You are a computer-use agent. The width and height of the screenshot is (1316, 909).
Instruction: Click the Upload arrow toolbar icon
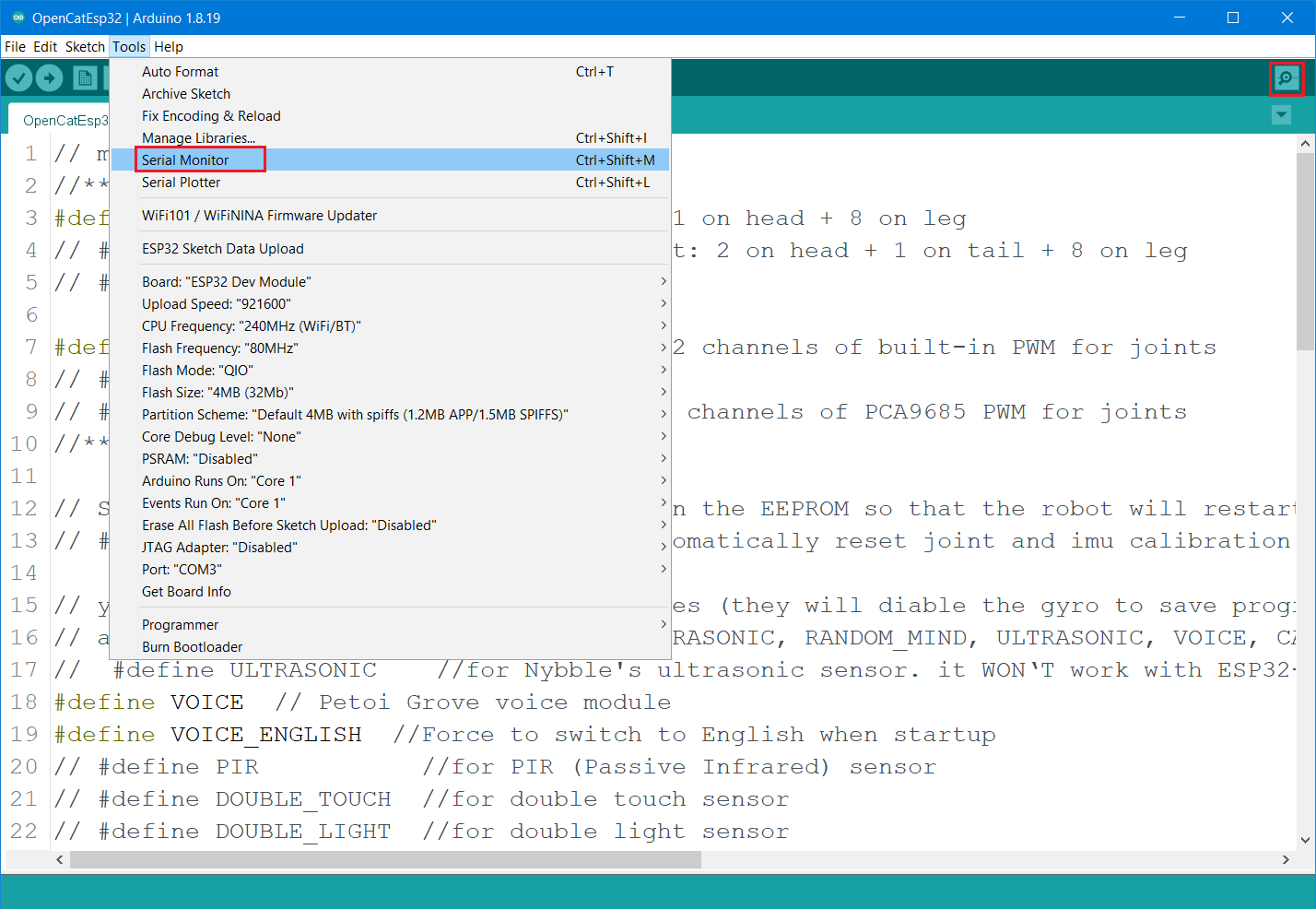[50, 78]
